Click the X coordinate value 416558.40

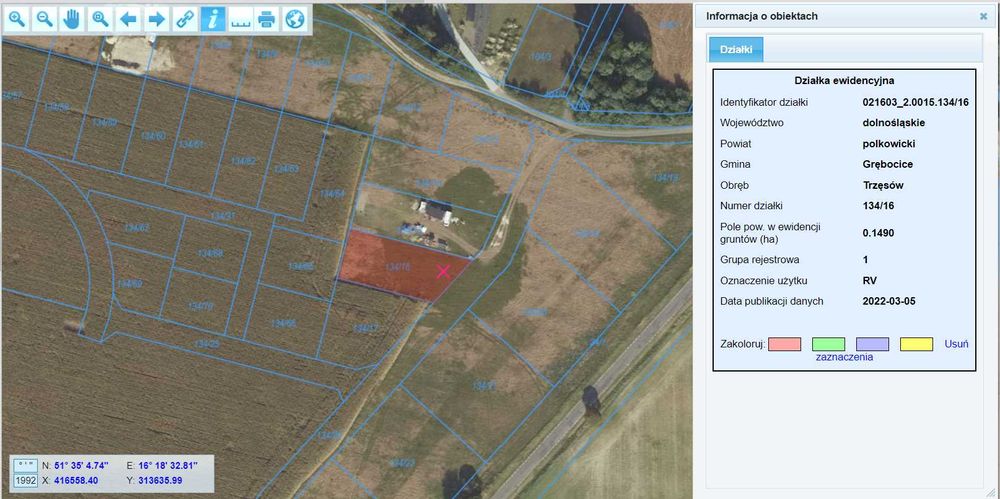pyautogui.click(x=76, y=480)
